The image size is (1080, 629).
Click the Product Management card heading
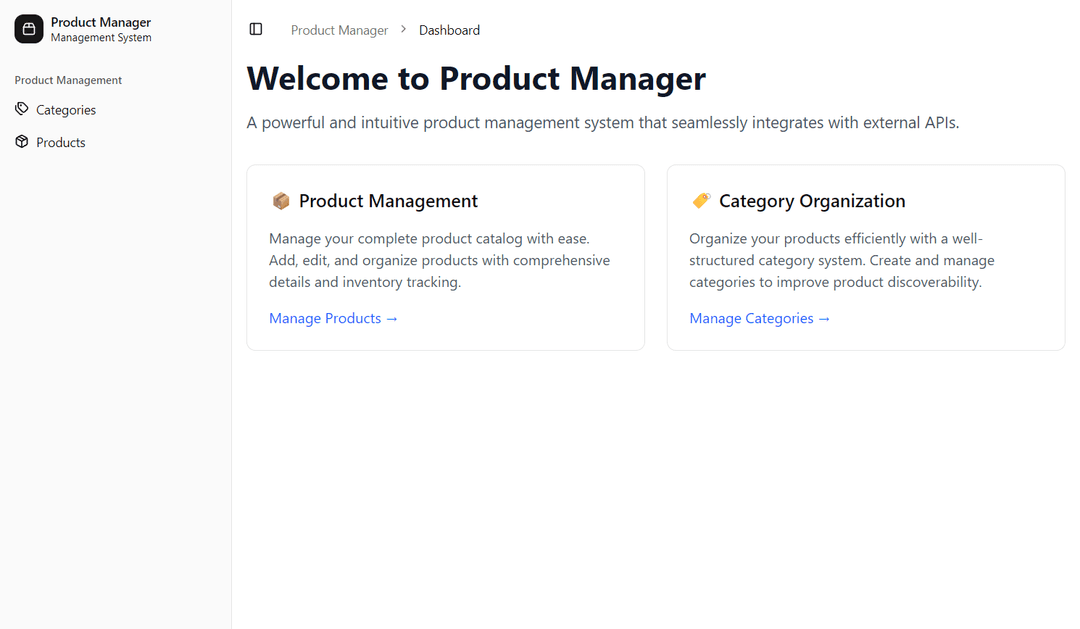click(388, 201)
